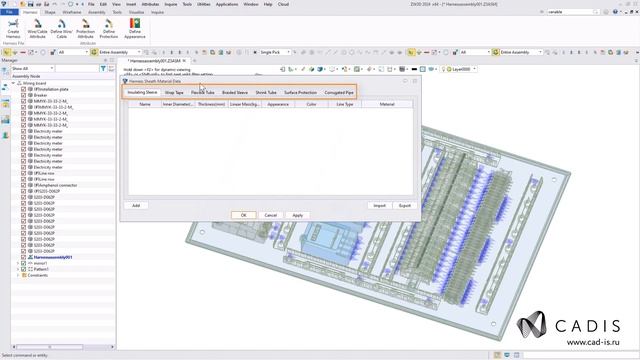Toggle the (IP)MMYK-33-33-2-M_ checkbox
640x360 pixels.
(x=23, y=107)
